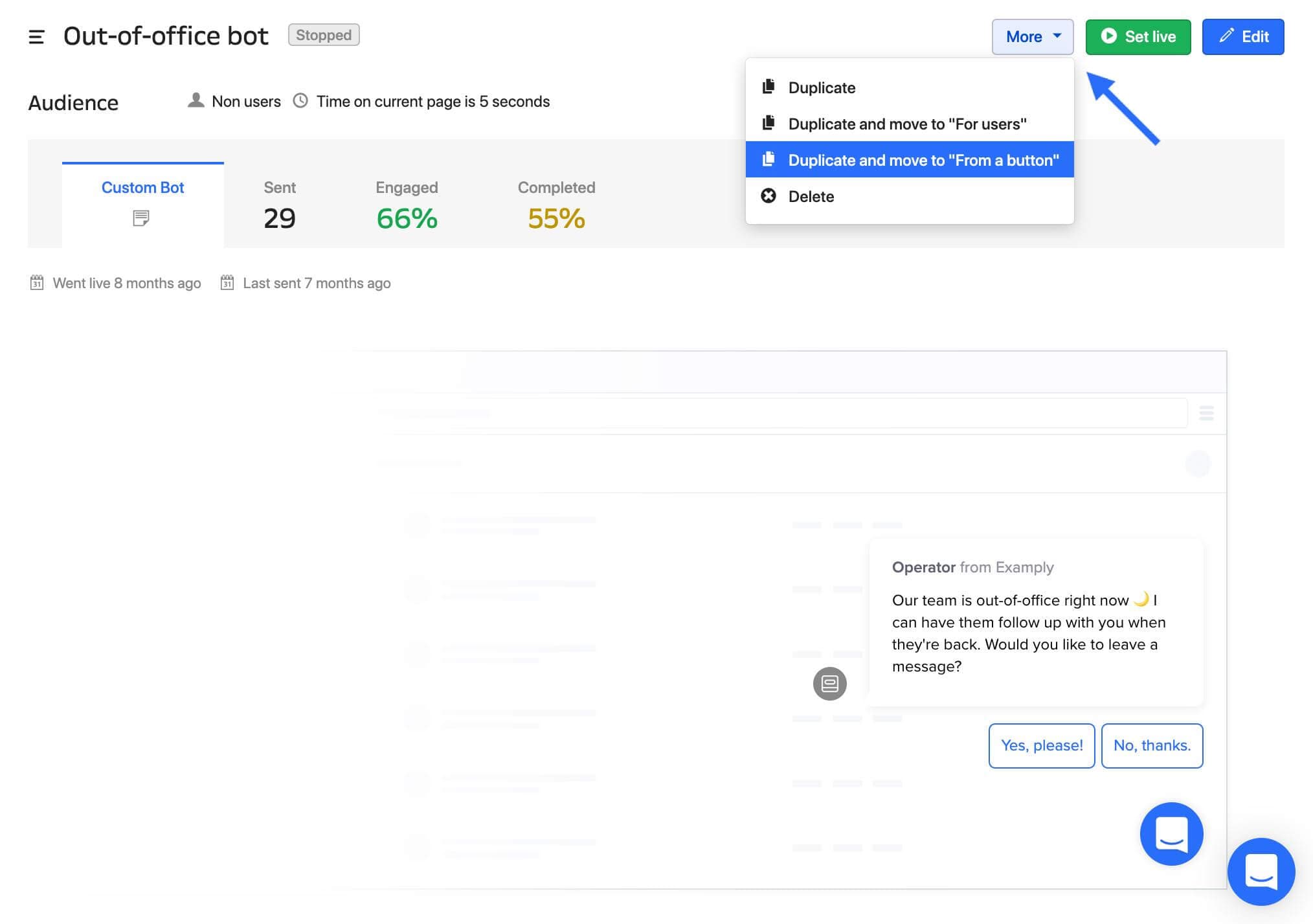Click the Duplicate option's copy icon

coord(769,87)
